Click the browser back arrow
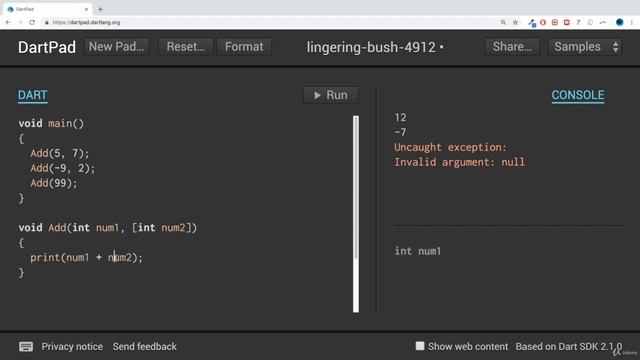Image resolution: width=640 pixels, height=360 pixels. point(8,22)
